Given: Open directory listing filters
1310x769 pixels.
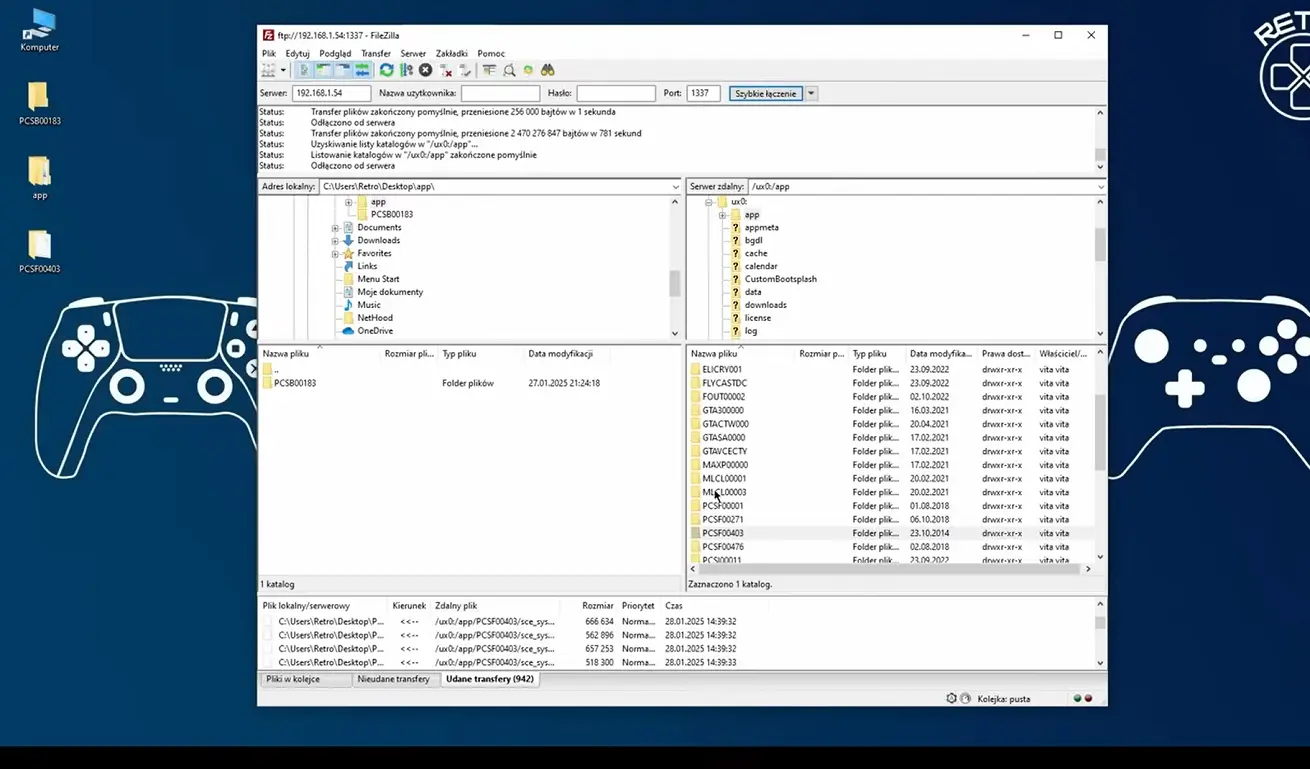Looking at the screenshot, I should pyautogui.click(x=488, y=70).
